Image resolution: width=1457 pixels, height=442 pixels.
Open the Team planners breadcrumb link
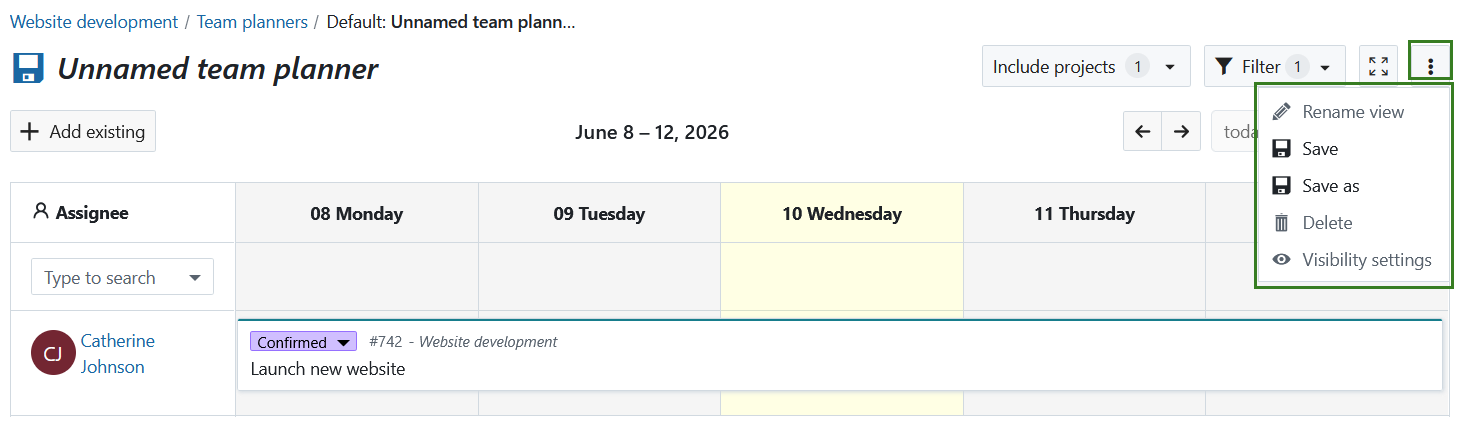[x=251, y=21]
